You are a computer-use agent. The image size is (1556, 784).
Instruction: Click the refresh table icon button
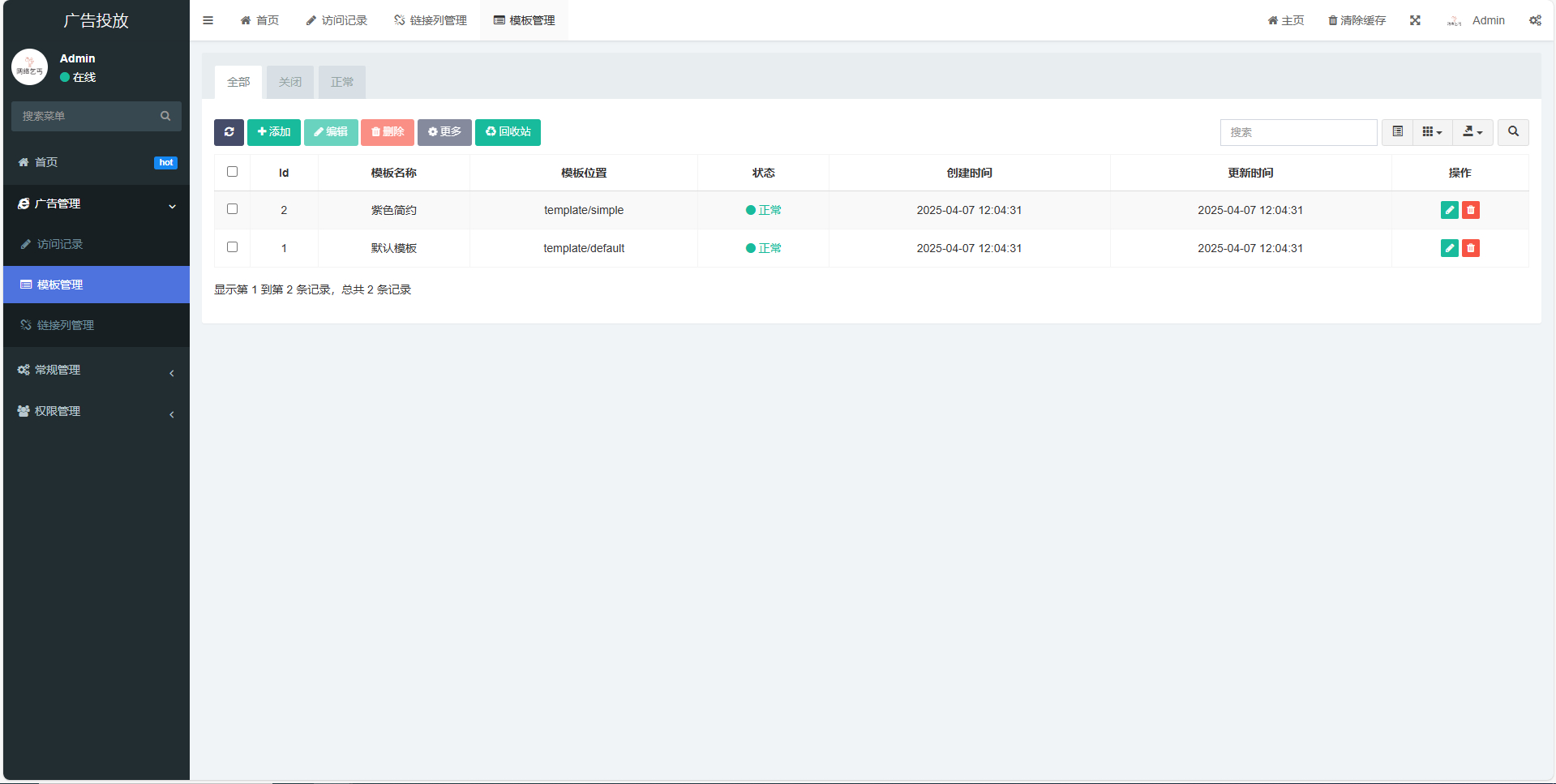(229, 132)
